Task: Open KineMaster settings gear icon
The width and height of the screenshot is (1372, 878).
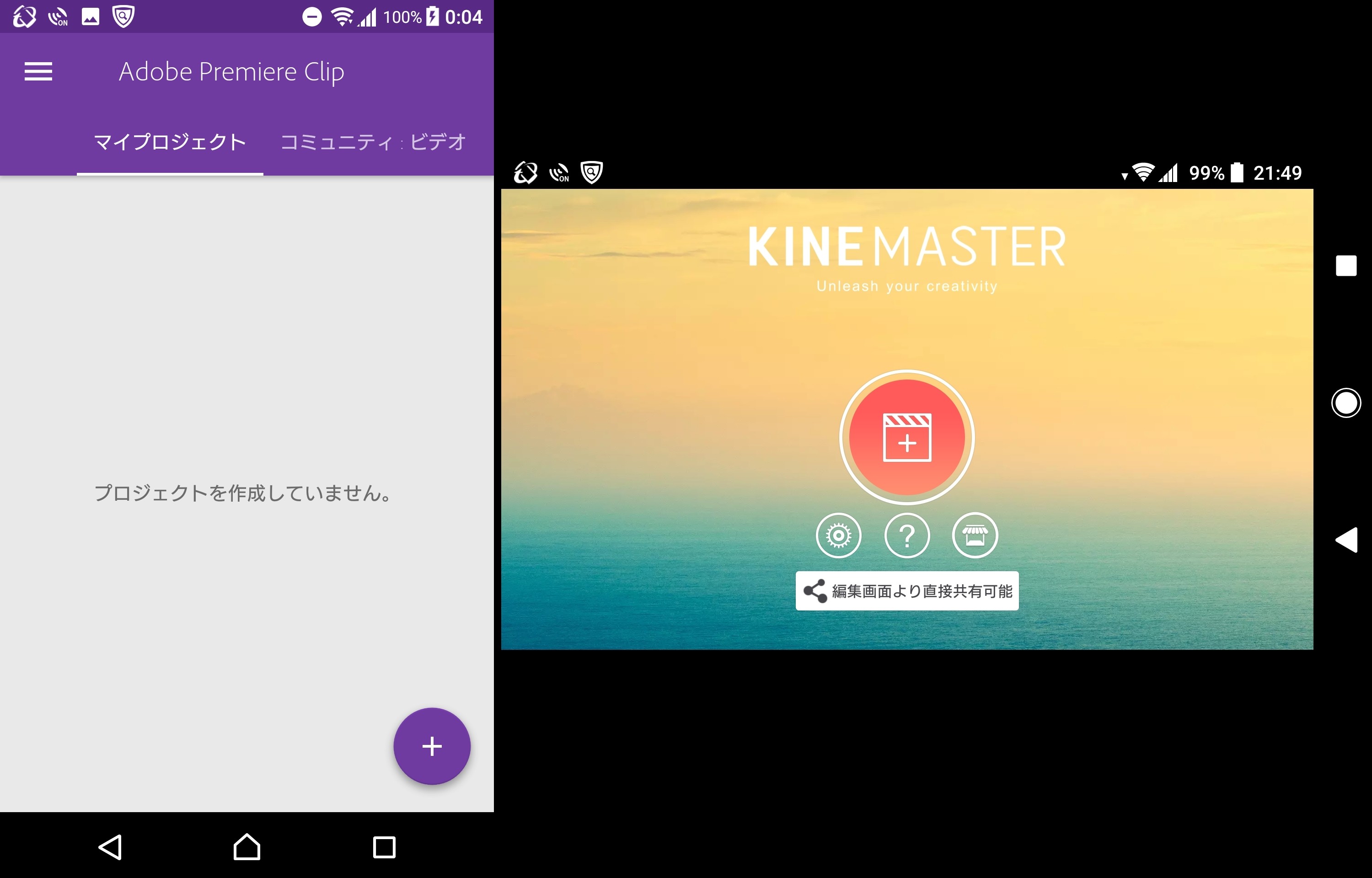Action: tap(838, 535)
